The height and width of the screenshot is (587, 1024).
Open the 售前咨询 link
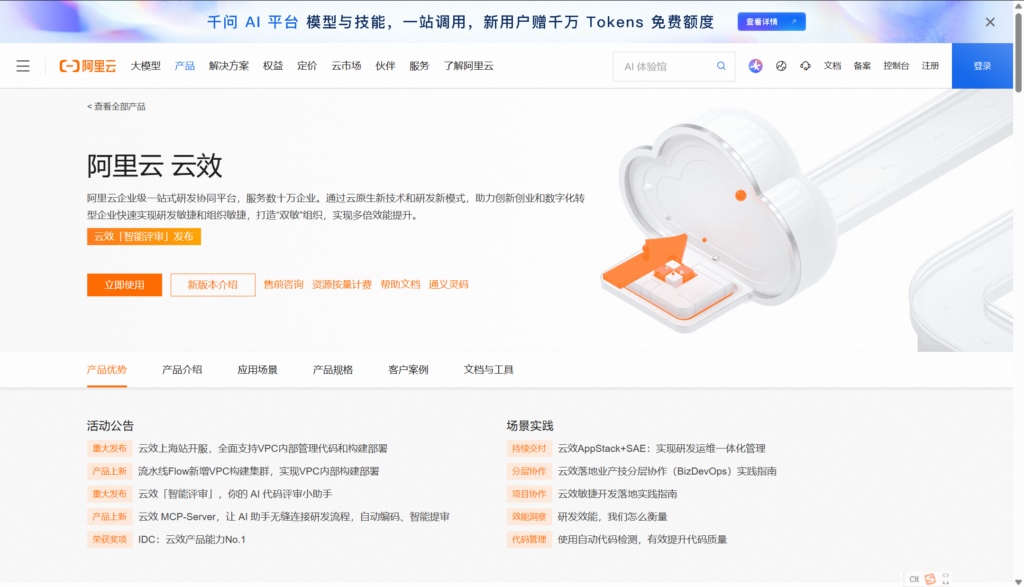(x=283, y=285)
